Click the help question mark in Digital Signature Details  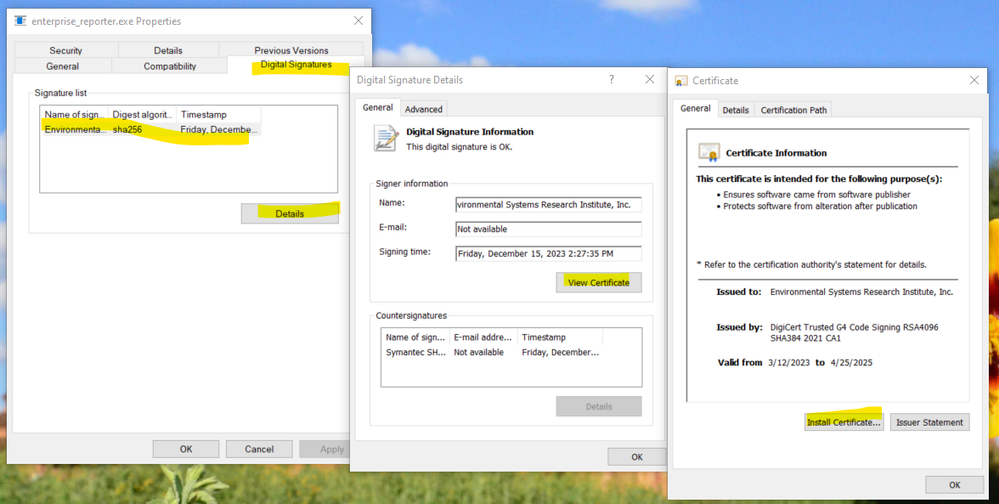pos(612,80)
